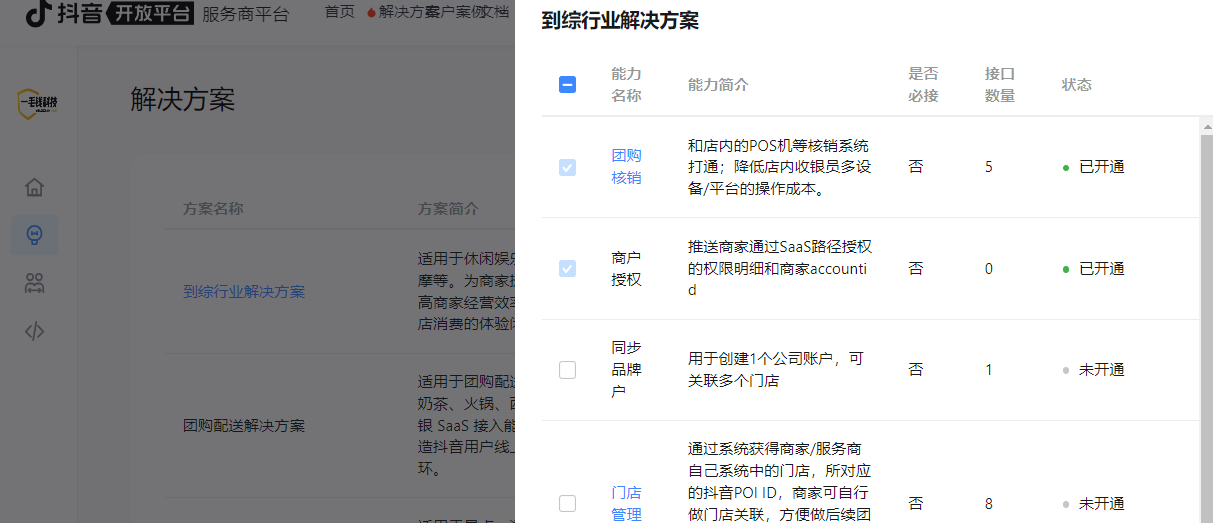
Task: Click the 解决方案 page heading
Action: point(183,100)
